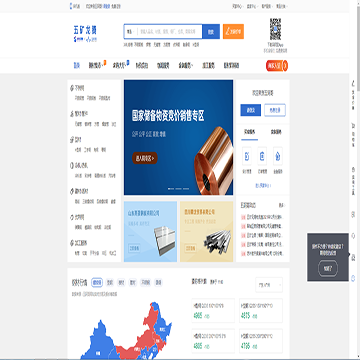Click the price card showing 4795

point(261,341)
